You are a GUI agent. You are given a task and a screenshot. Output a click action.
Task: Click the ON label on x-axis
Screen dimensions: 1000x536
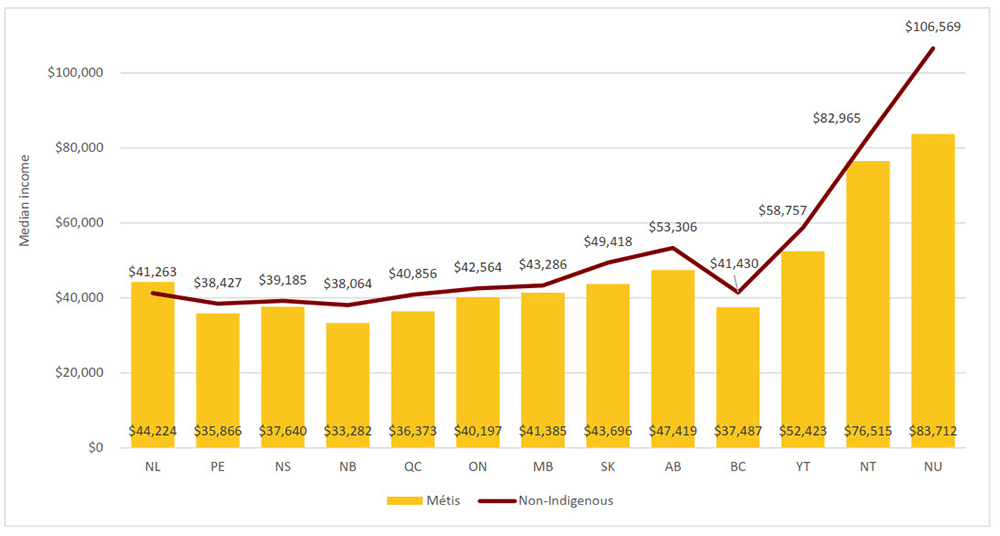click(477, 466)
